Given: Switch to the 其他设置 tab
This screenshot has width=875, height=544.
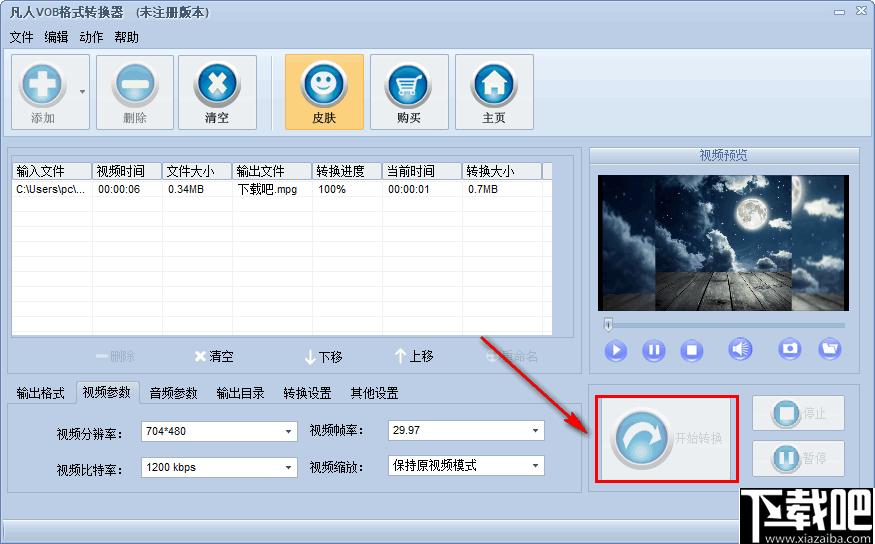Looking at the screenshot, I should (374, 393).
